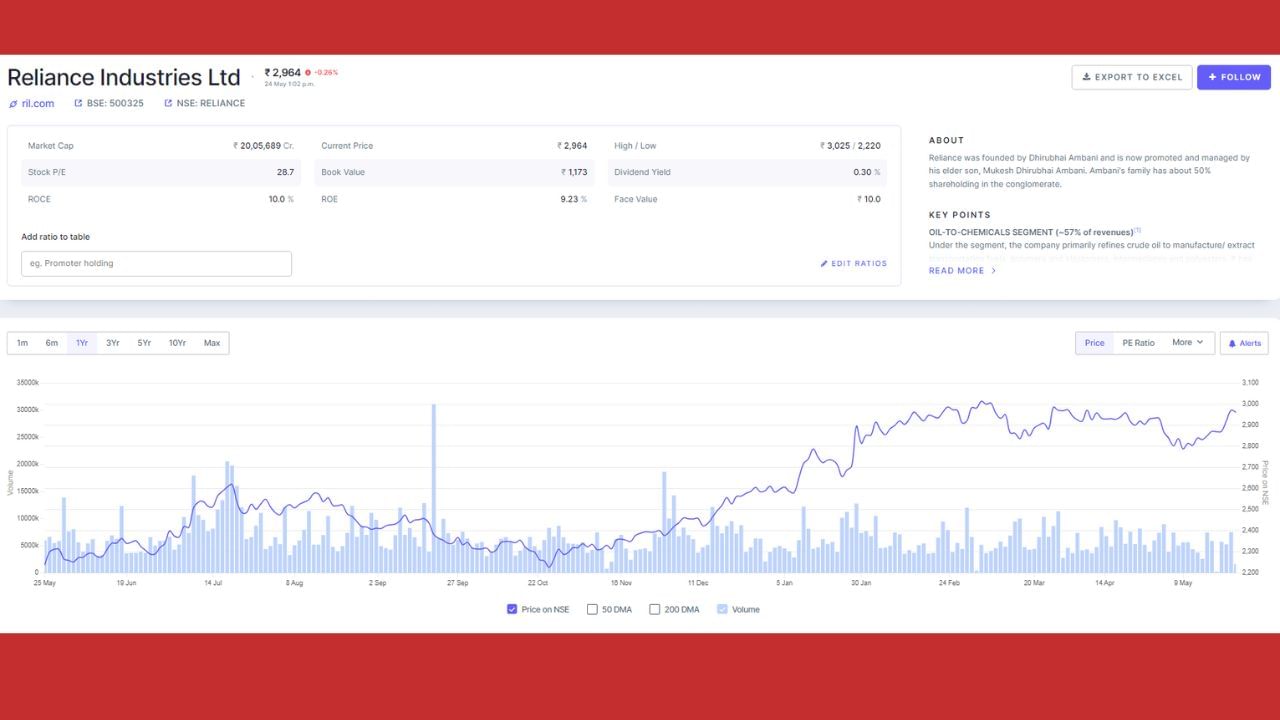Viewport: 1280px width, 720px height.
Task: Switch the chart to Price view
Action: coord(1095,343)
